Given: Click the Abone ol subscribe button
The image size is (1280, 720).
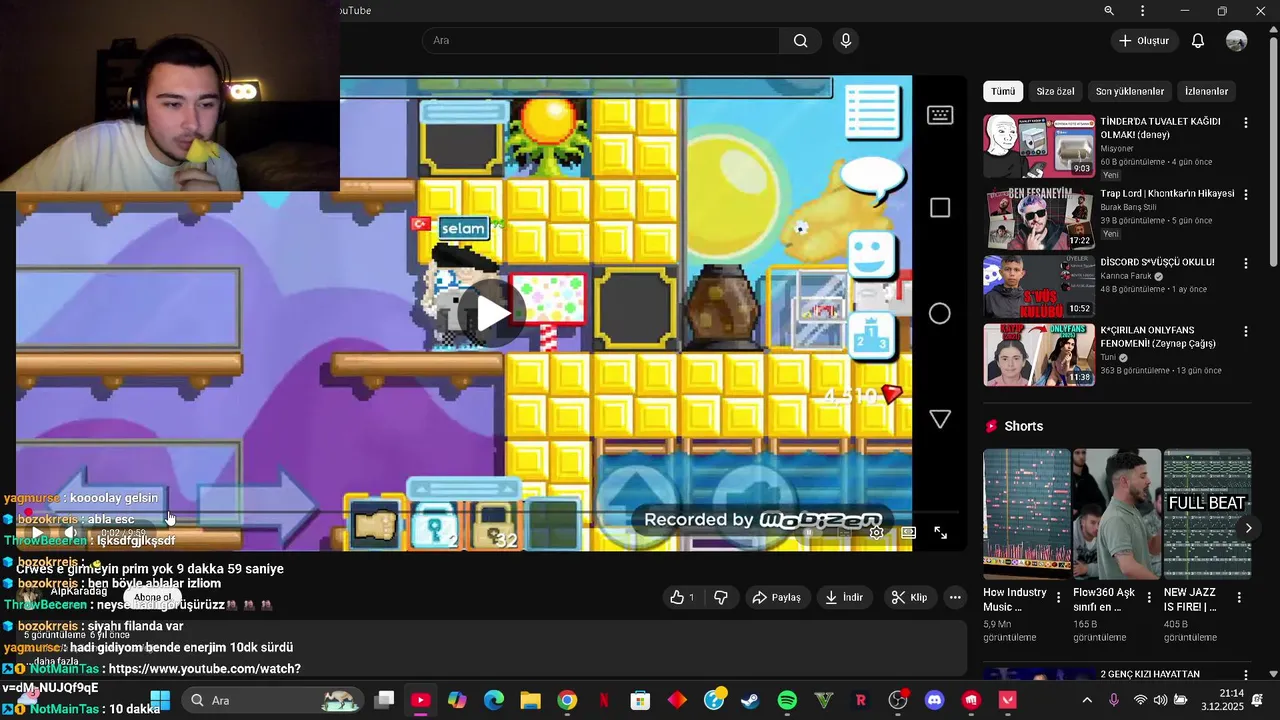Looking at the screenshot, I should click(153, 597).
